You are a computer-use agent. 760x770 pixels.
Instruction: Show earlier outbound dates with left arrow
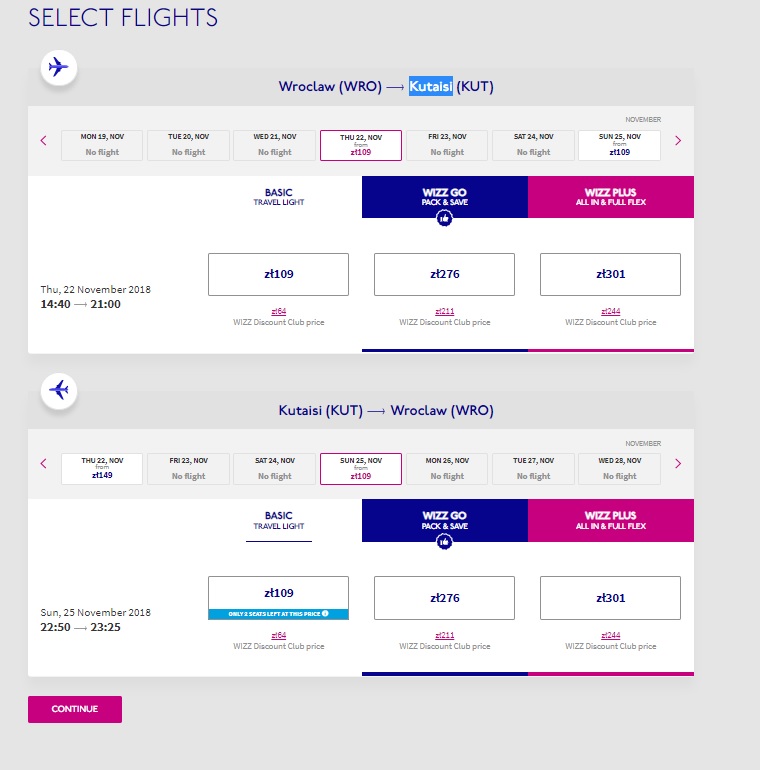coord(44,141)
